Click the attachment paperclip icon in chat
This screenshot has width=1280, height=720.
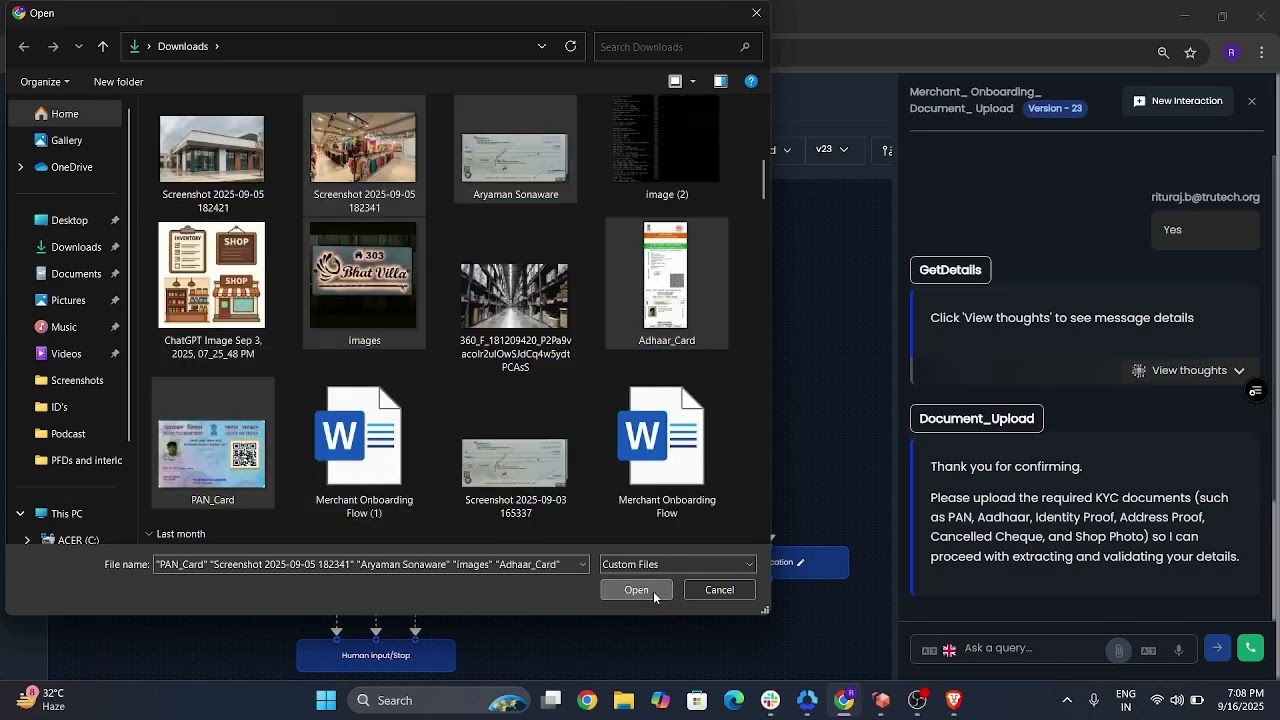tap(1118, 650)
